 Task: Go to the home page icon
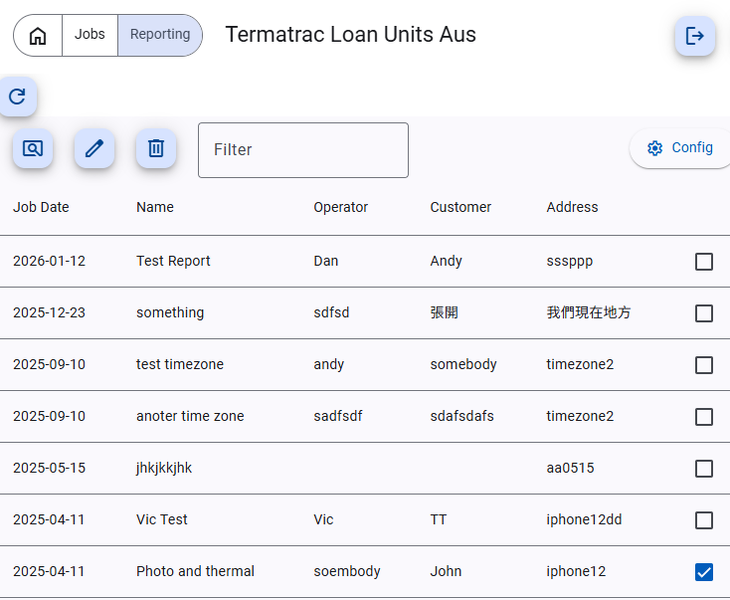pyautogui.click(x=38, y=35)
